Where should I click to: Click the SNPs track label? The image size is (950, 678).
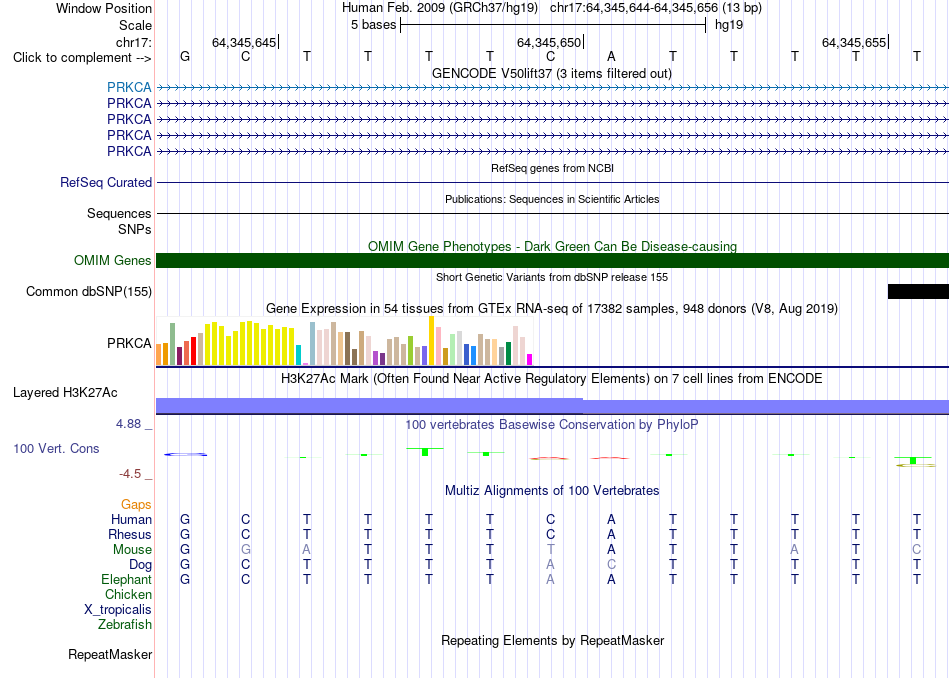coord(135,230)
